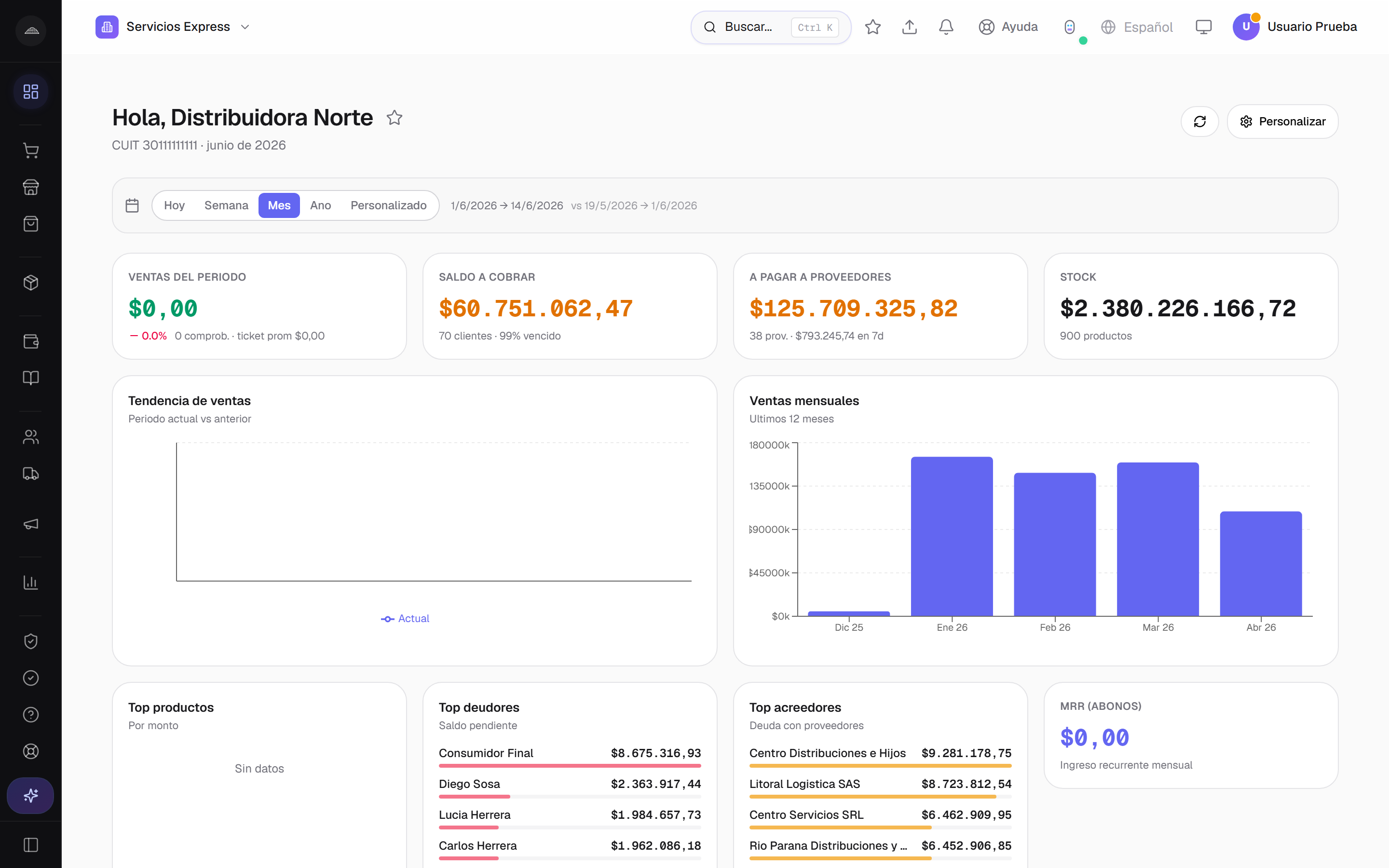1389x868 pixels.
Task: Click the Litoral Logistica SAS progress bar
Action: click(x=881, y=797)
